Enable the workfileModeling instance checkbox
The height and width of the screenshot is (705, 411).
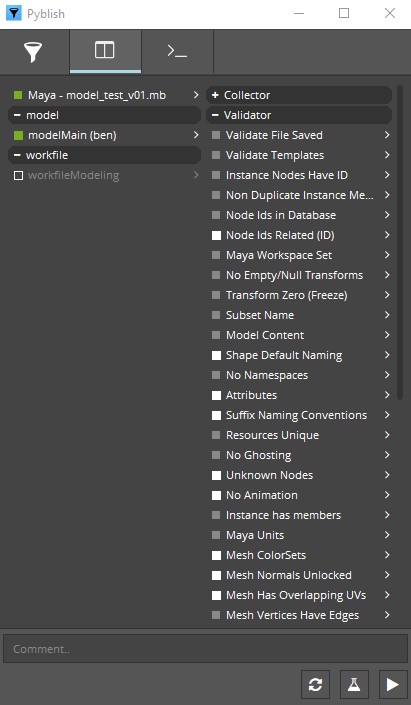[x=18, y=175]
